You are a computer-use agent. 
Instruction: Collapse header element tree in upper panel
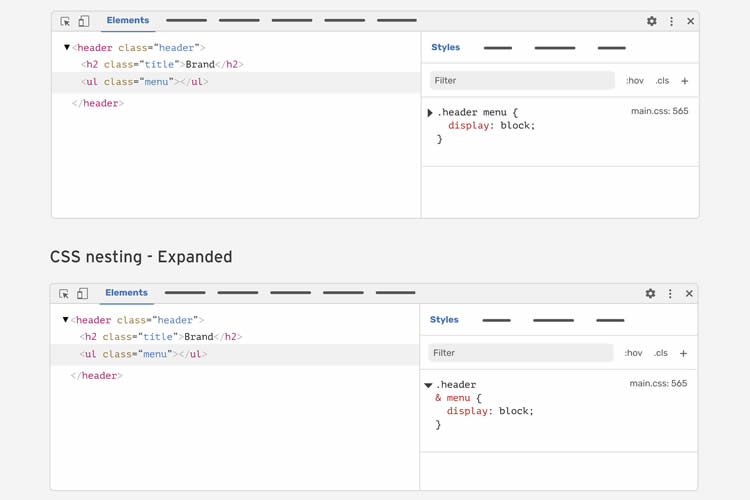(67, 47)
